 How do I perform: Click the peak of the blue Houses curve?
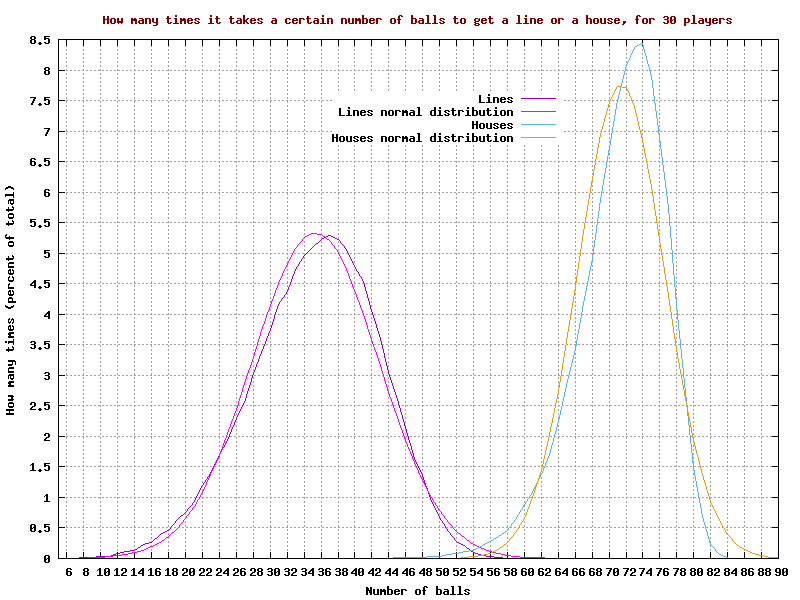[641, 43]
